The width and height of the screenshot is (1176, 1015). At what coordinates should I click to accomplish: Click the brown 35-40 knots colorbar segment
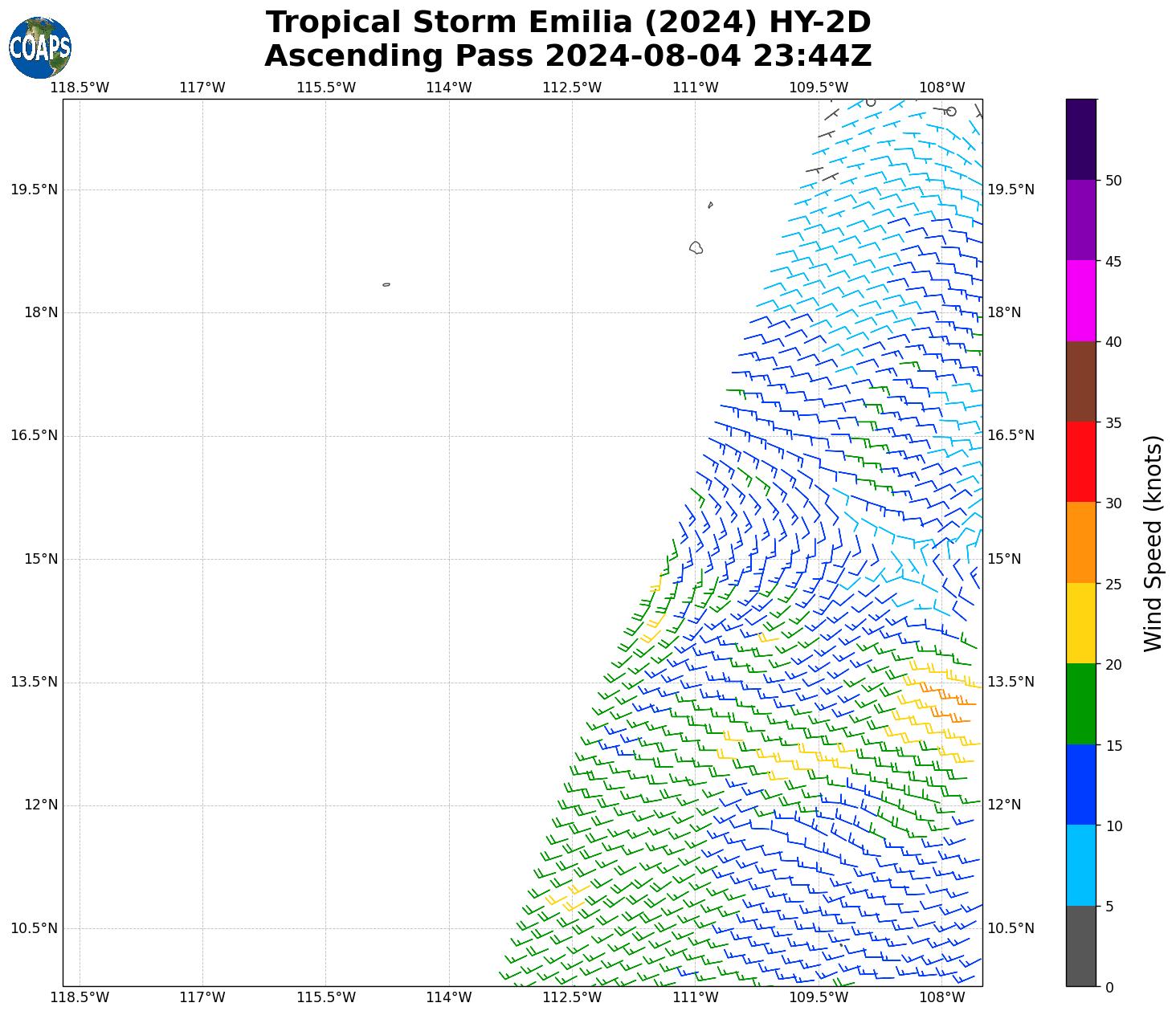(x=1080, y=381)
